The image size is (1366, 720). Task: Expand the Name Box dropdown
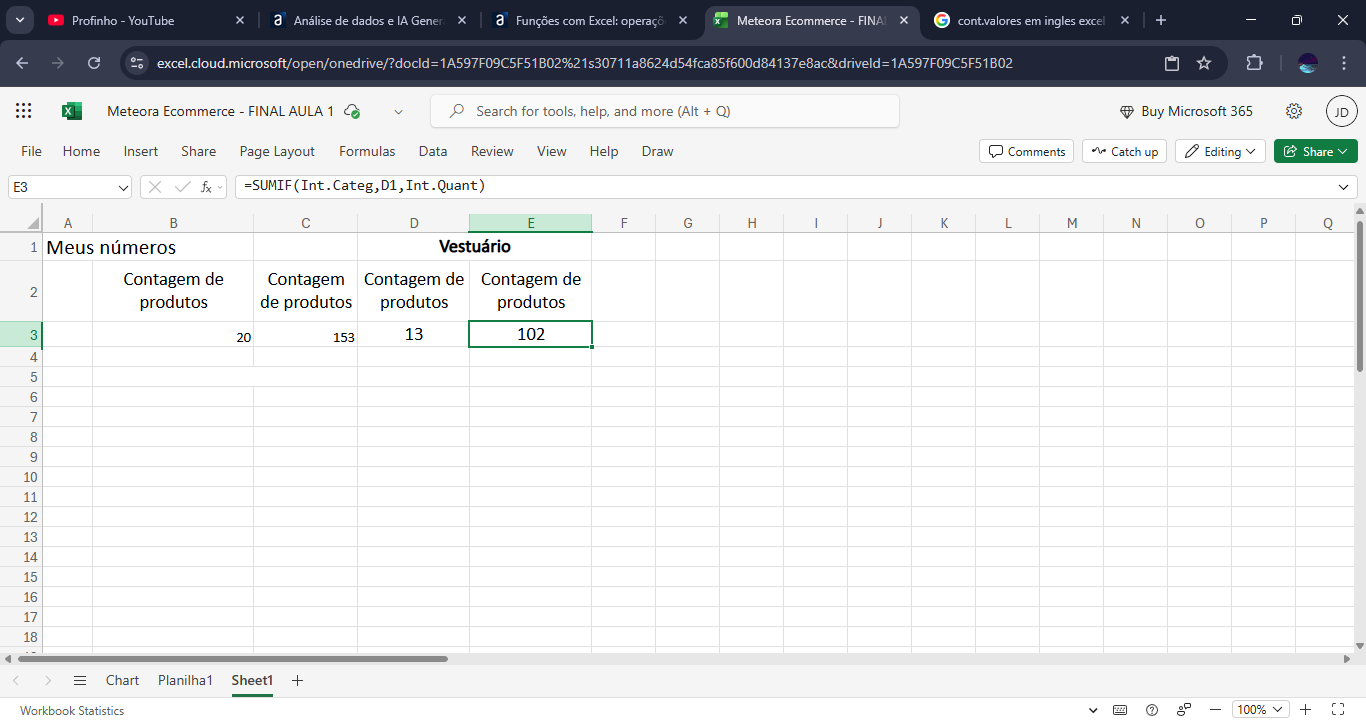[x=124, y=187]
